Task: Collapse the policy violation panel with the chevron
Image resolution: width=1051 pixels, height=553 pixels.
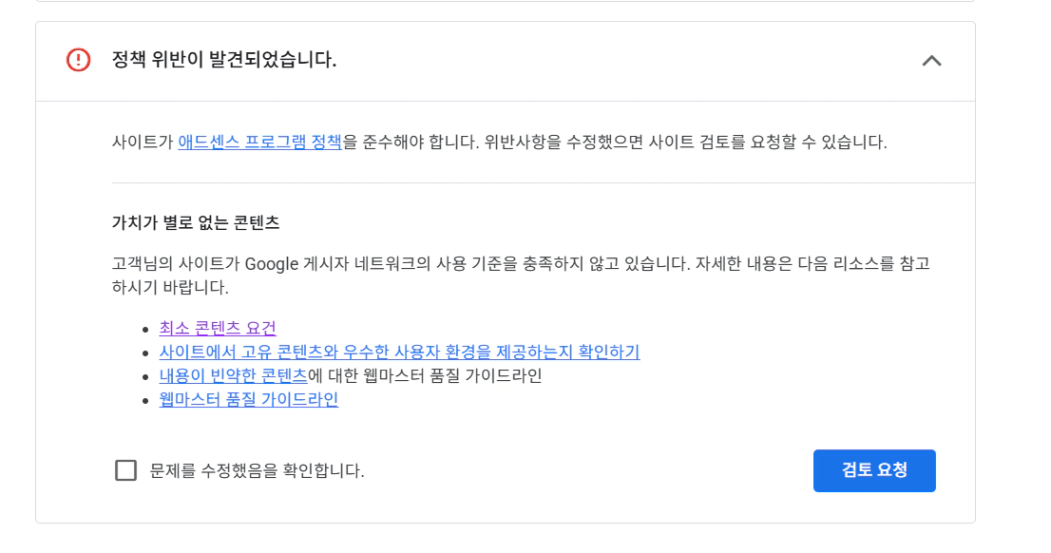Action: pos(931,60)
